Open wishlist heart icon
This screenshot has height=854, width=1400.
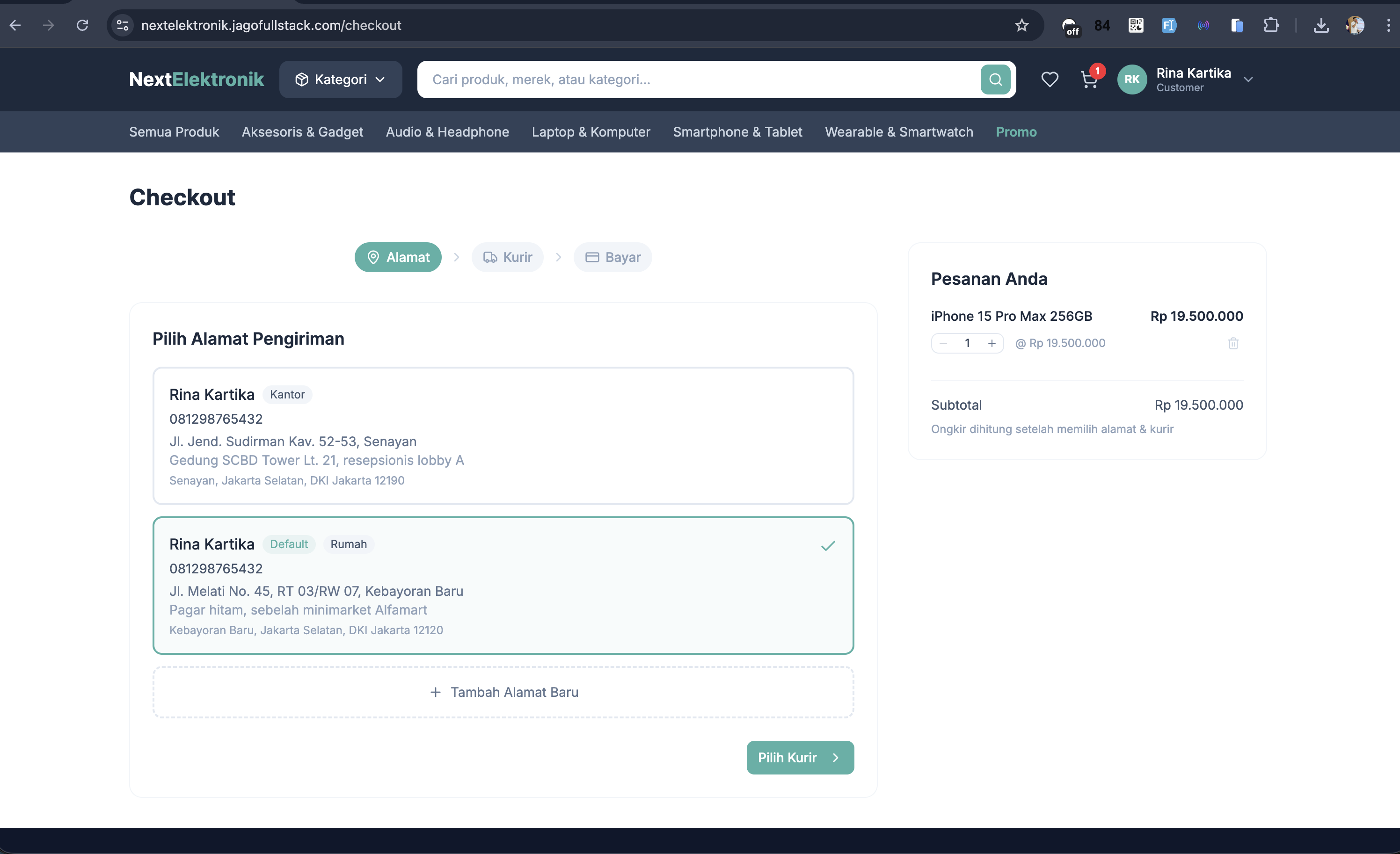[1050, 80]
